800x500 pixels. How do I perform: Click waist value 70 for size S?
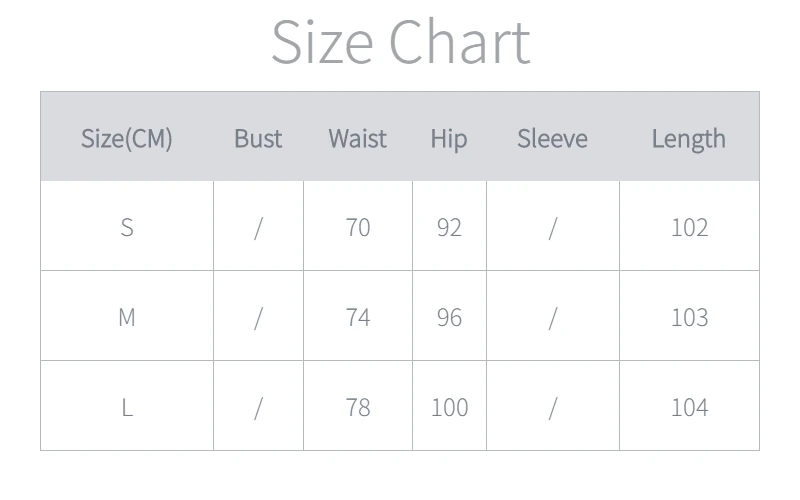[x=358, y=227]
